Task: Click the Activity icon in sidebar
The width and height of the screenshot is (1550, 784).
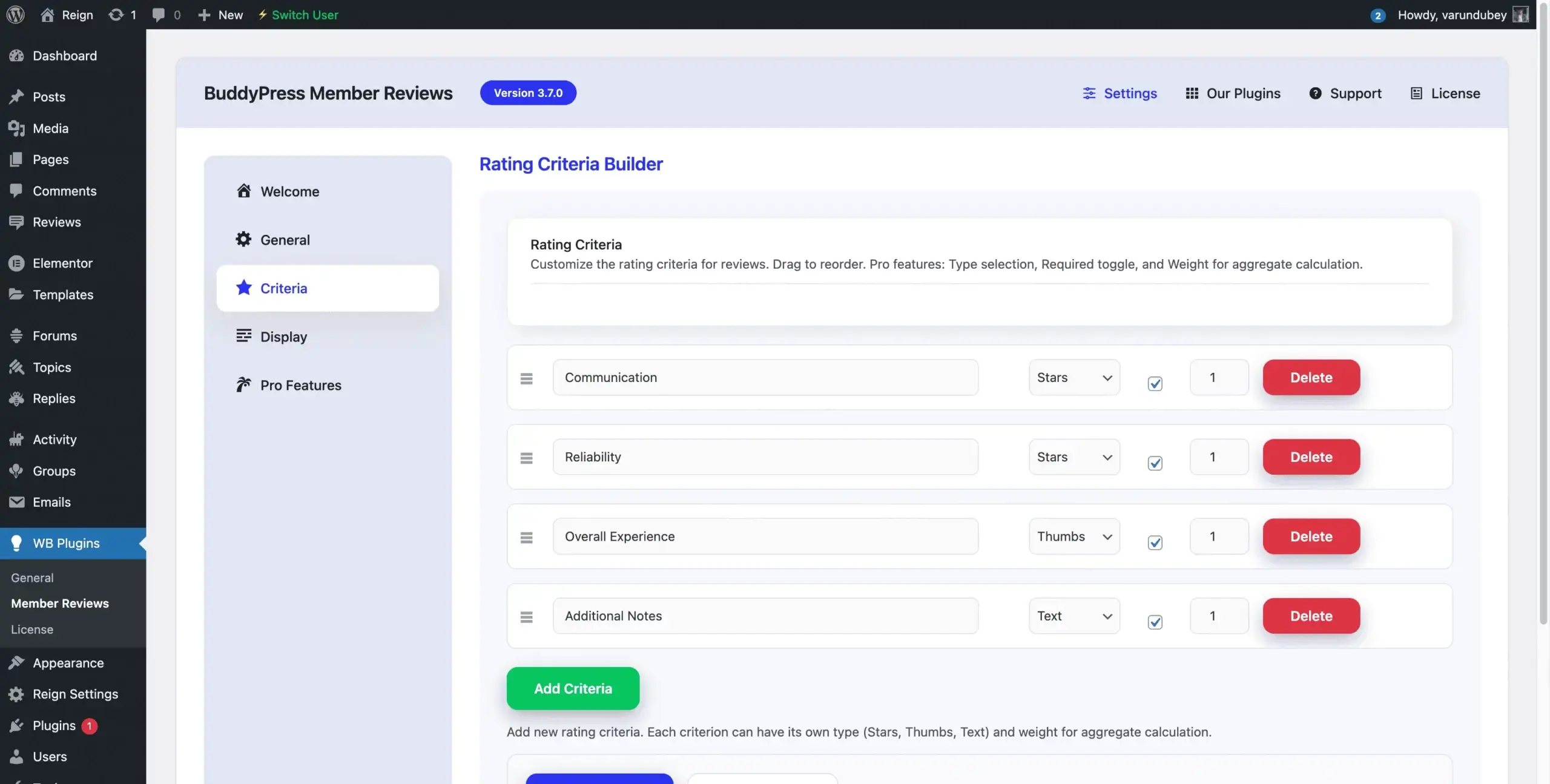Action: tap(16, 440)
